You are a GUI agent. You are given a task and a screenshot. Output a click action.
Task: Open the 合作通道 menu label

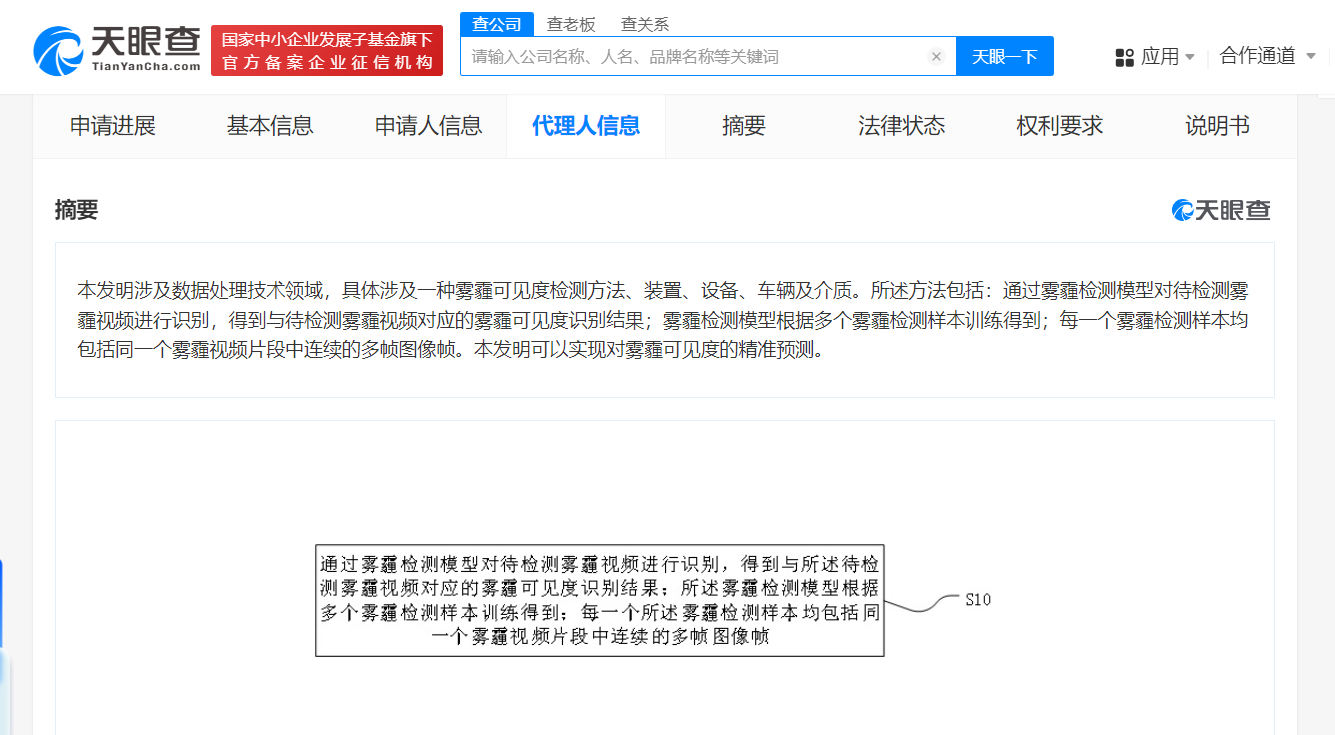(x=1258, y=56)
